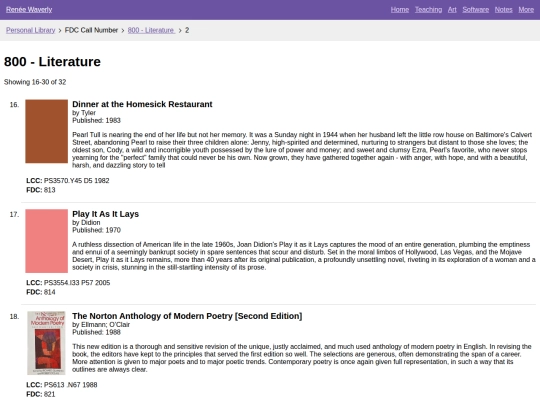Open the Software section
540x405 pixels.
click(x=476, y=10)
